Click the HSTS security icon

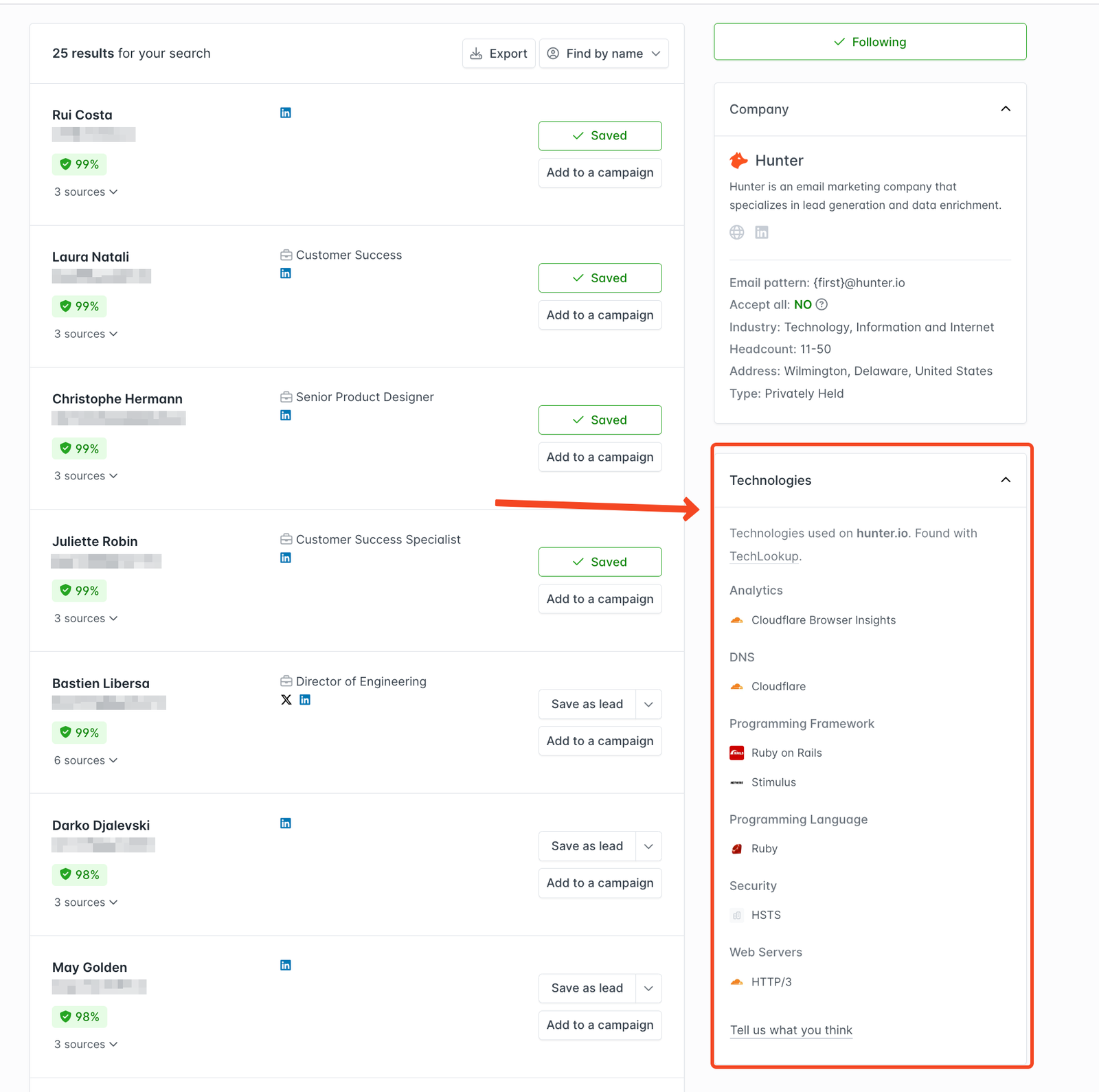736,915
